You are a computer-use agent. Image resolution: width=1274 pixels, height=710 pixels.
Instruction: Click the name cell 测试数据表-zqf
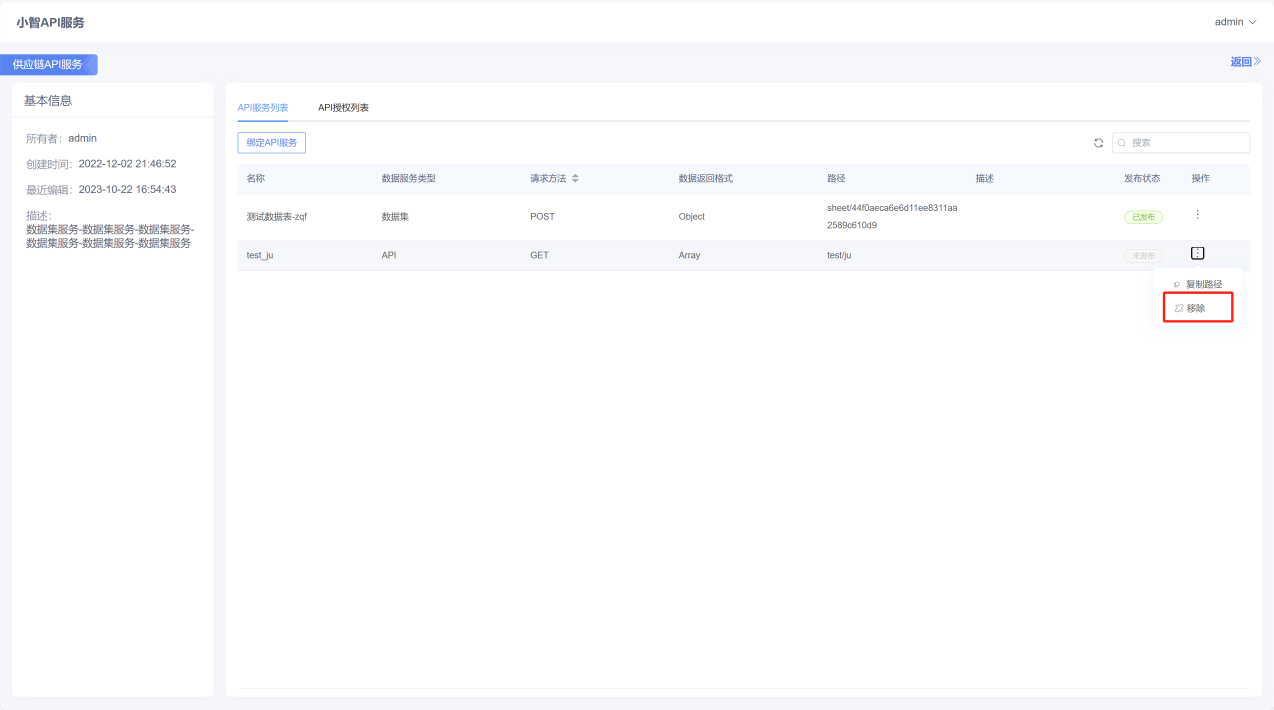tap(277, 217)
